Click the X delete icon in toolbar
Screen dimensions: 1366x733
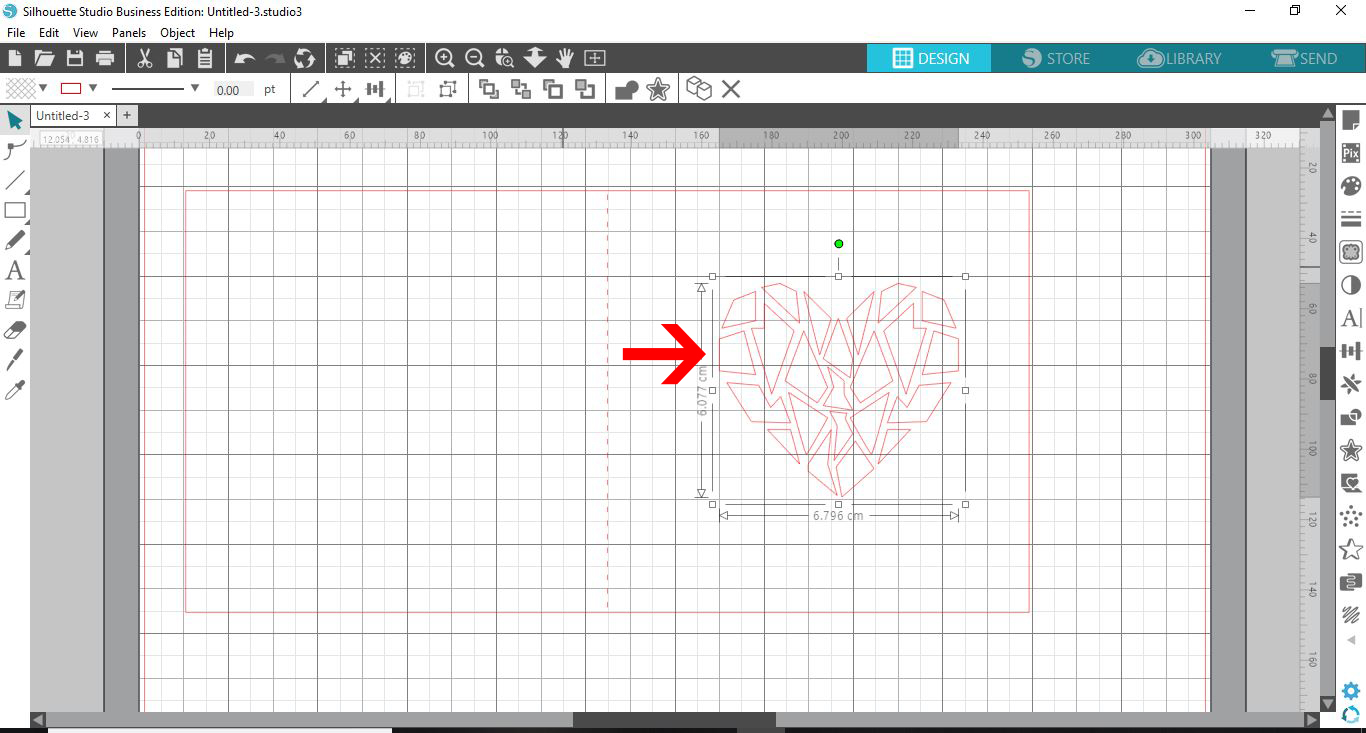pyautogui.click(x=731, y=89)
